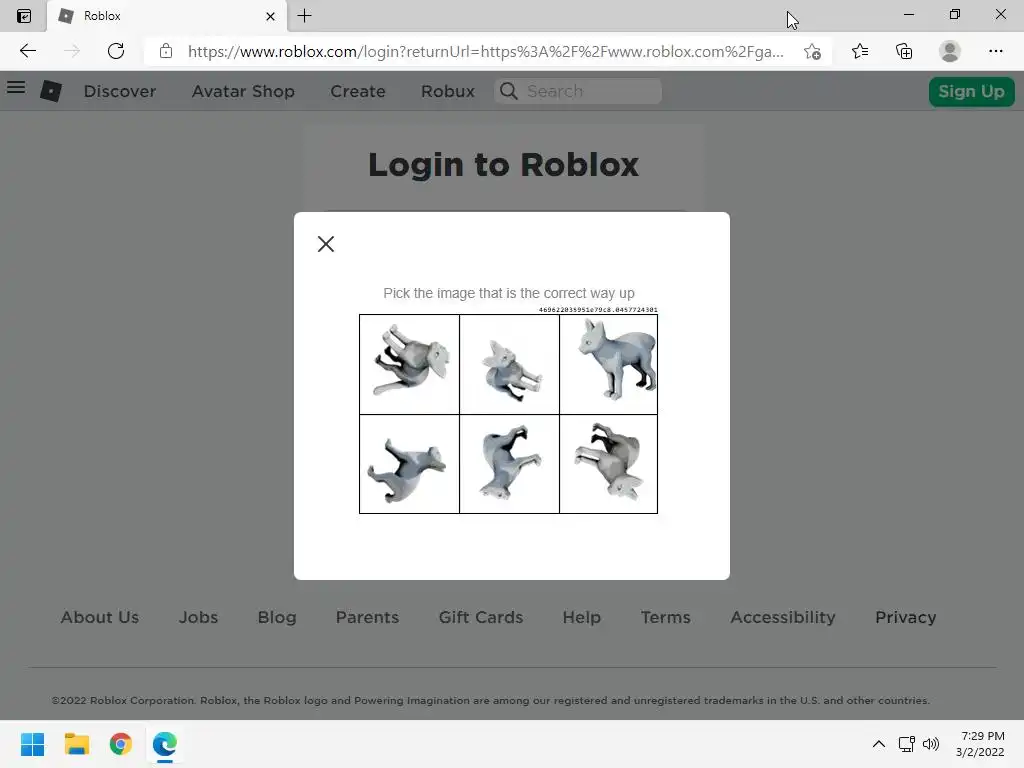Click the Roblox logo icon
1024x768 pixels.
tap(51, 91)
